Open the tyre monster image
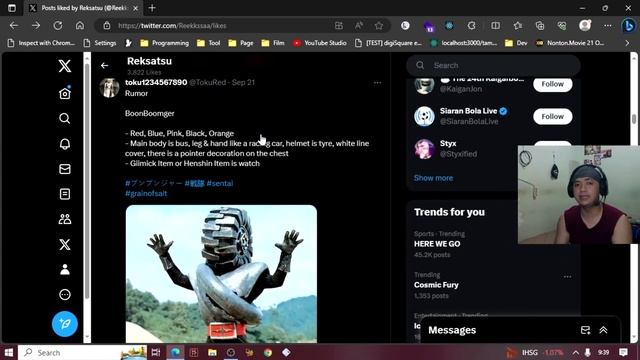Screen dimensions: 640x360 [221, 274]
